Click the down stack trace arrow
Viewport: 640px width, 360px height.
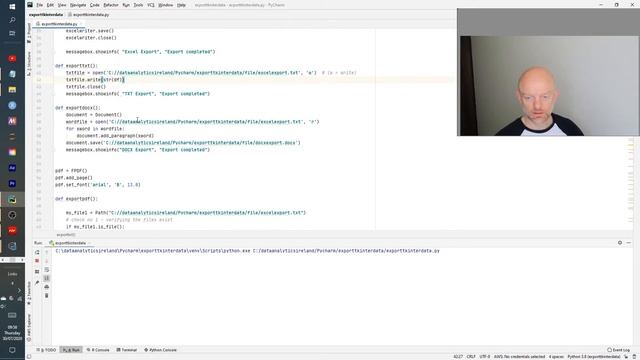coord(47,261)
